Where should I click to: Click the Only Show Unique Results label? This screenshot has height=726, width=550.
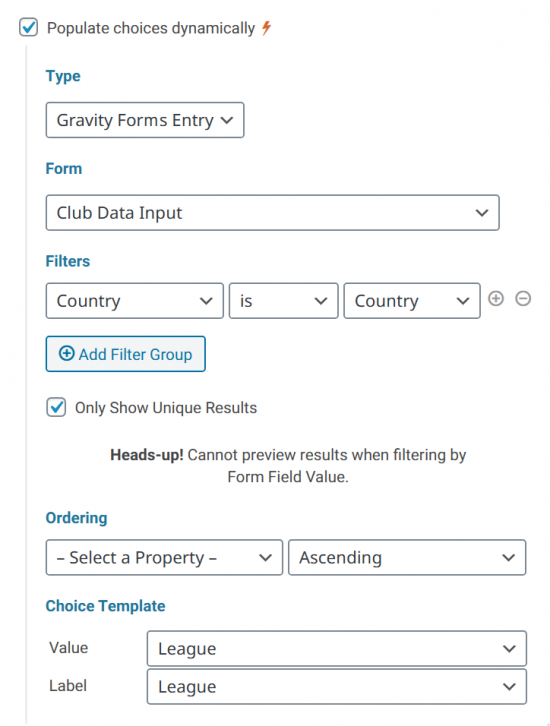pos(166,407)
